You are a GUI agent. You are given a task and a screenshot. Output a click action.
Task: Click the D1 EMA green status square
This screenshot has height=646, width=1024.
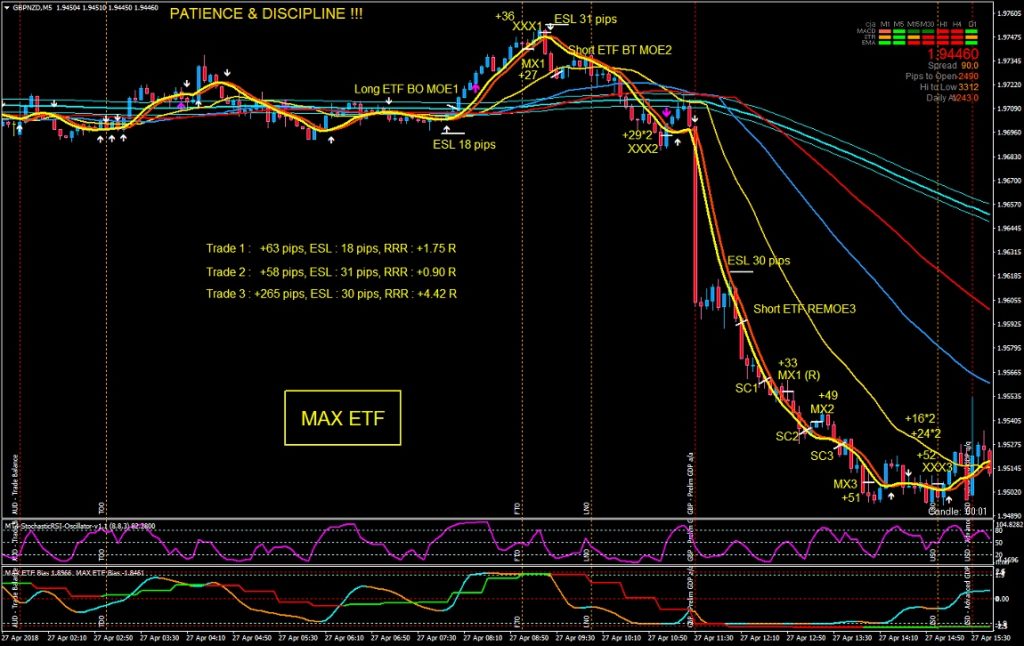971,43
